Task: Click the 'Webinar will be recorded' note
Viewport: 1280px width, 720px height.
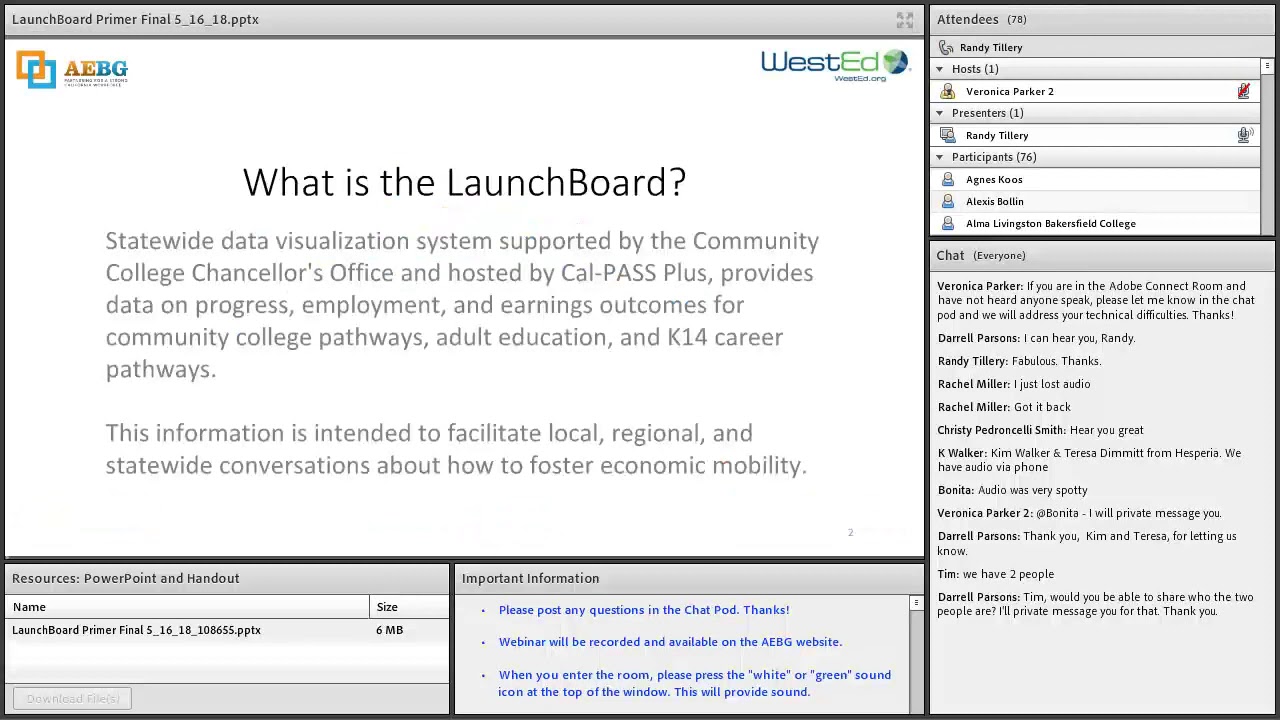Action: click(670, 642)
